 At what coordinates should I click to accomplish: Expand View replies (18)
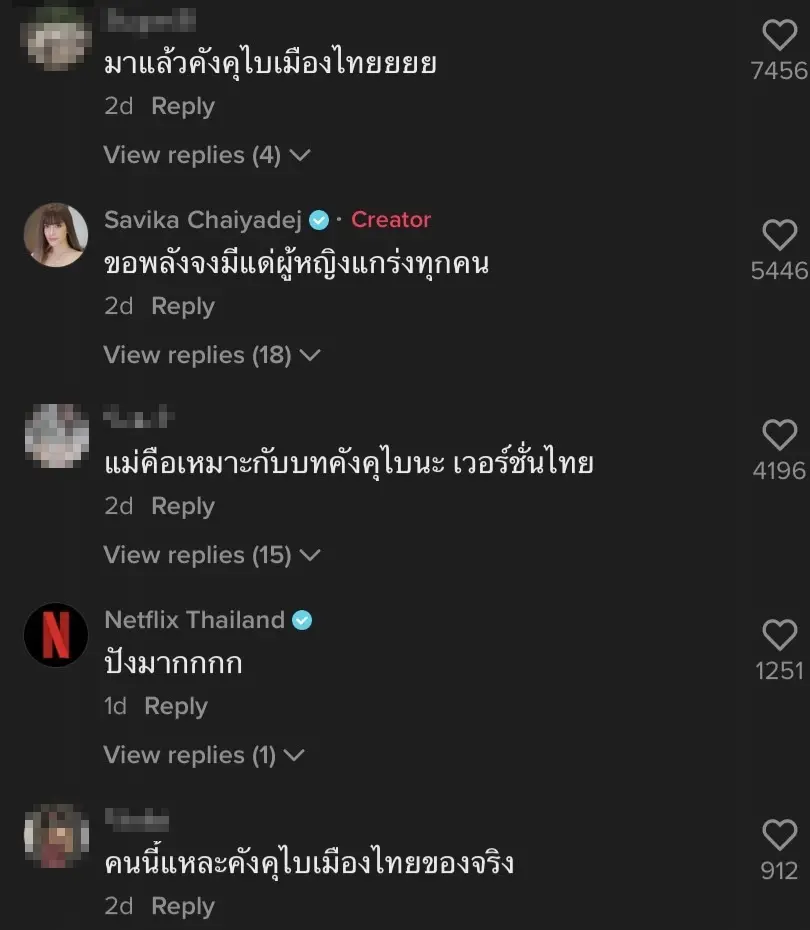click(211, 355)
